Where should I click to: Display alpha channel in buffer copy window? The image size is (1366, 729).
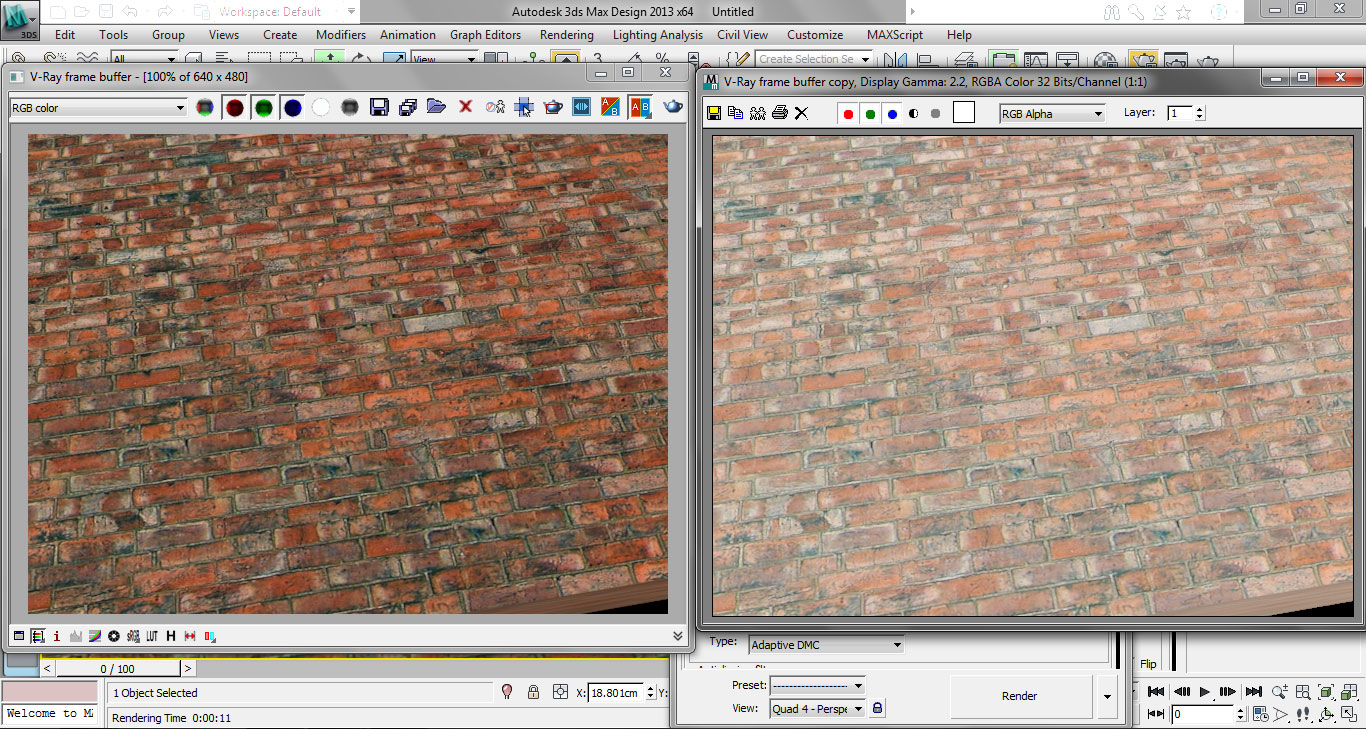pyautogui.click(x=914, y=114)
